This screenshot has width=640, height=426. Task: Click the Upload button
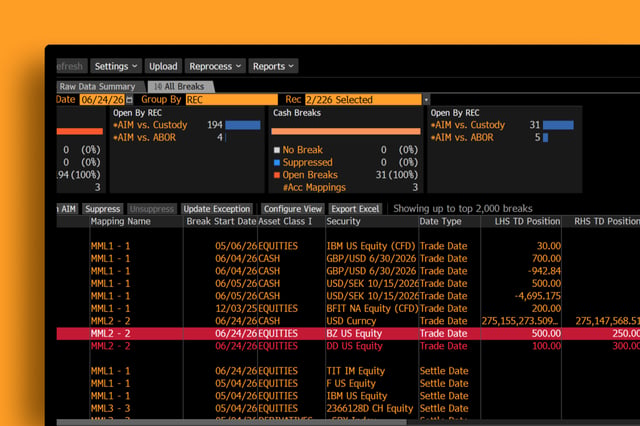[x=163, y=66]
